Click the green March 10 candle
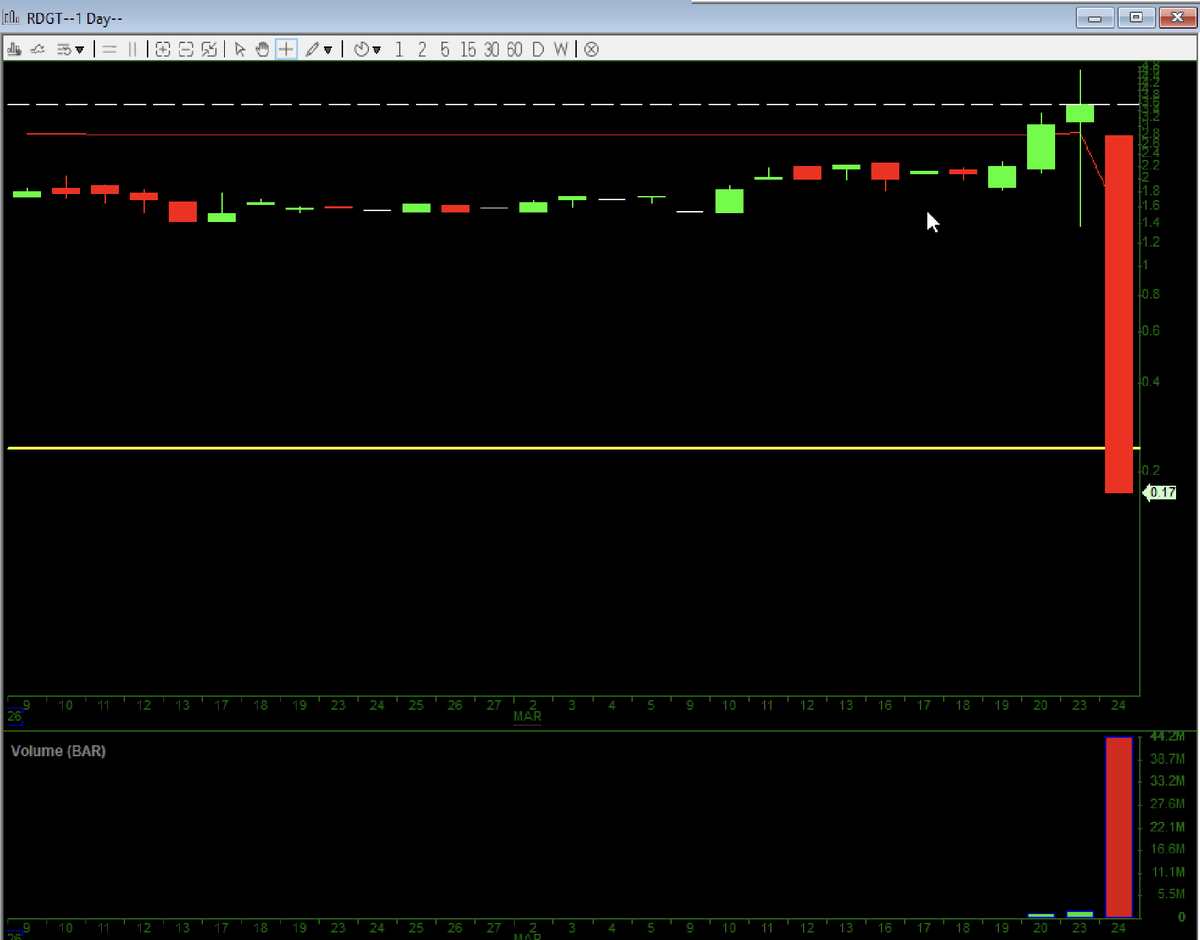Screen dimensions: 1200x940 (x=729, y=200)
